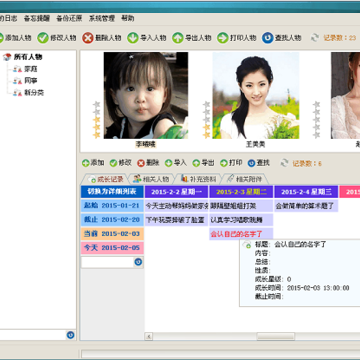Select the record 跟隔壁姐姐打架

tap(241, 206)
